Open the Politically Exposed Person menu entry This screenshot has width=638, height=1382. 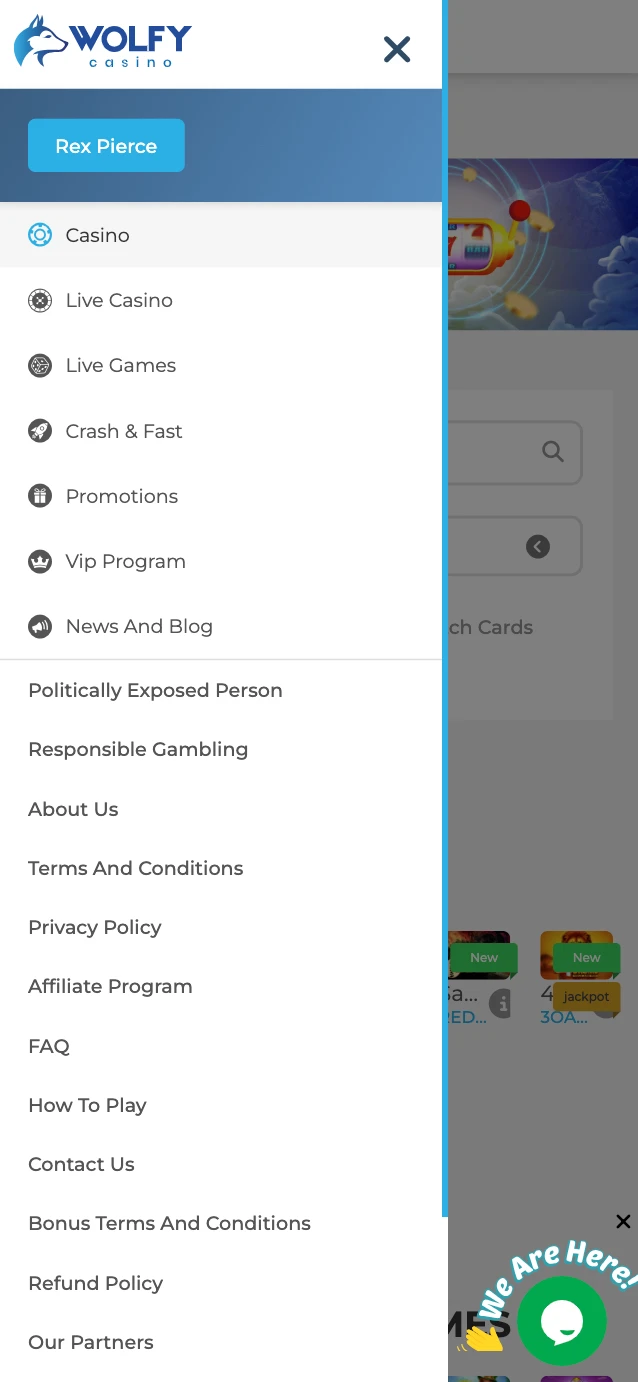(155, 690)
